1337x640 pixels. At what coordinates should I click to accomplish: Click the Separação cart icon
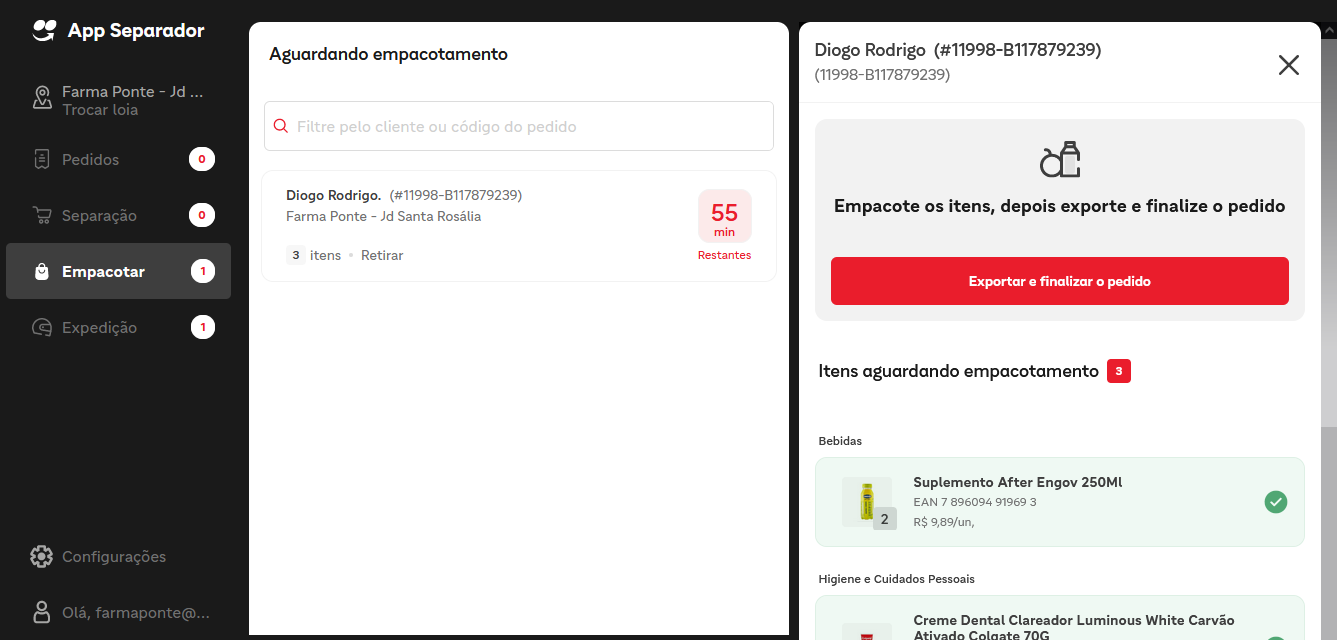coord(42,216)
